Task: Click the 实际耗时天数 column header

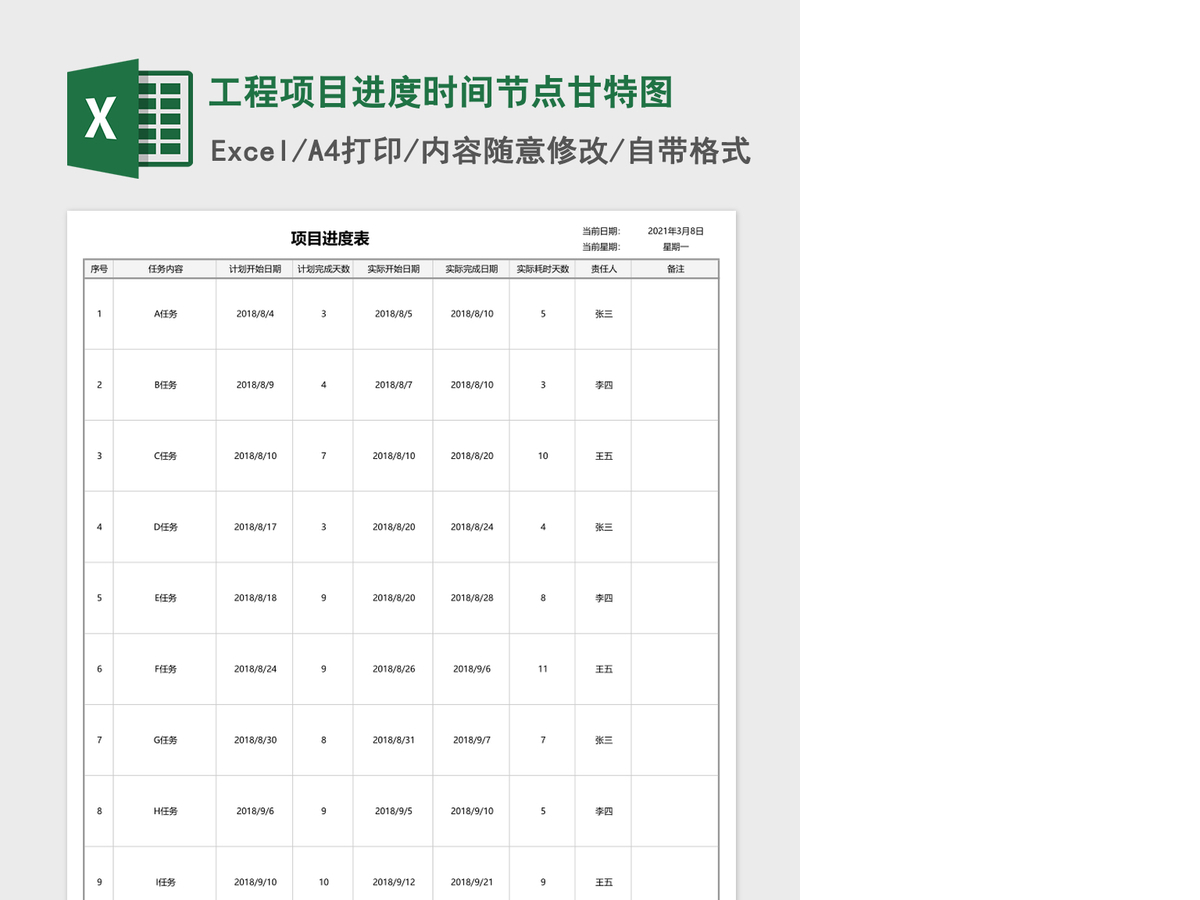Action: [x=543, y=269]
